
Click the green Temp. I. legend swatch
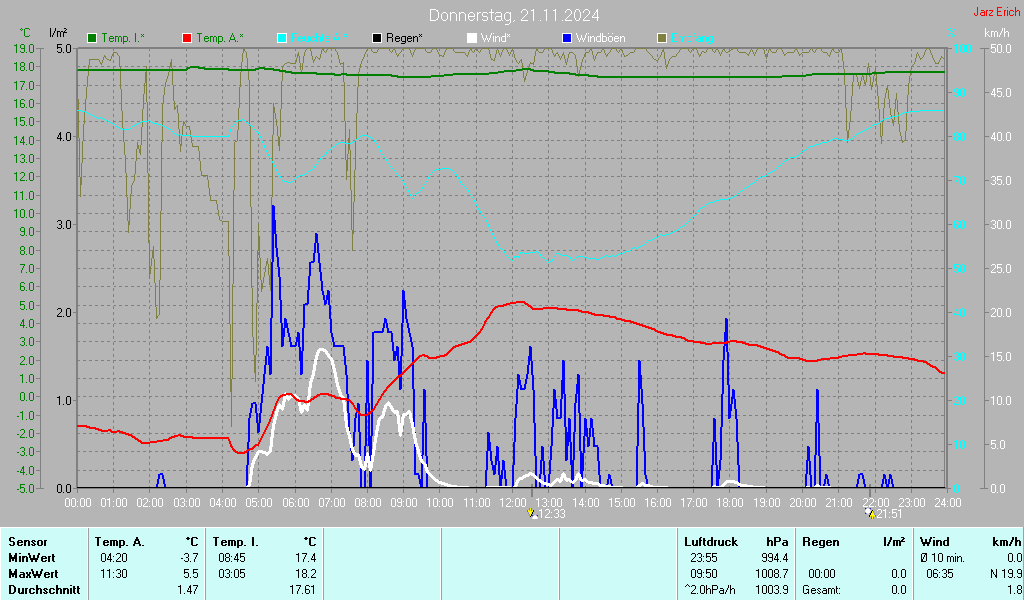coord(92,39)
